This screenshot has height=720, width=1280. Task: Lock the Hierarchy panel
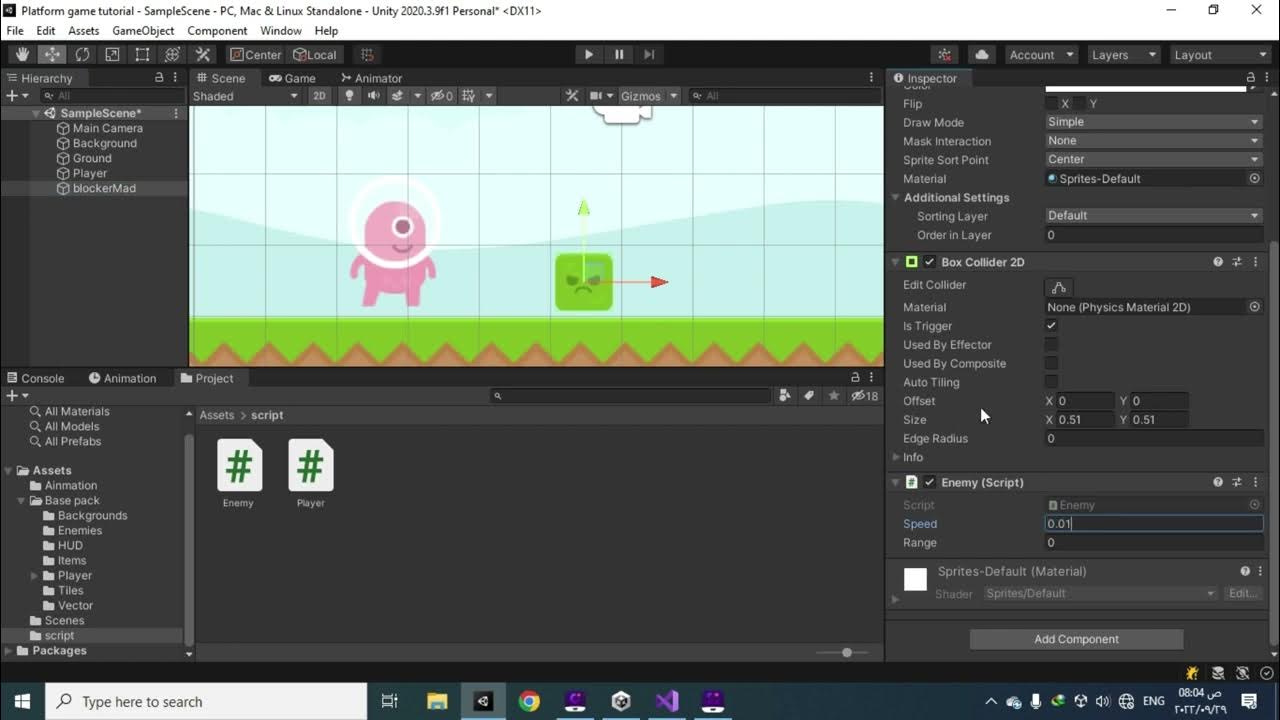159,78
